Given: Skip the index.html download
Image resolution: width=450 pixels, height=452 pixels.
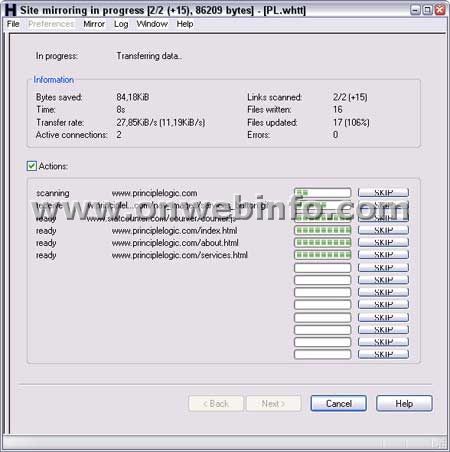Looking at the screenshot, I should pyautogui.click(x=383, y=230).
